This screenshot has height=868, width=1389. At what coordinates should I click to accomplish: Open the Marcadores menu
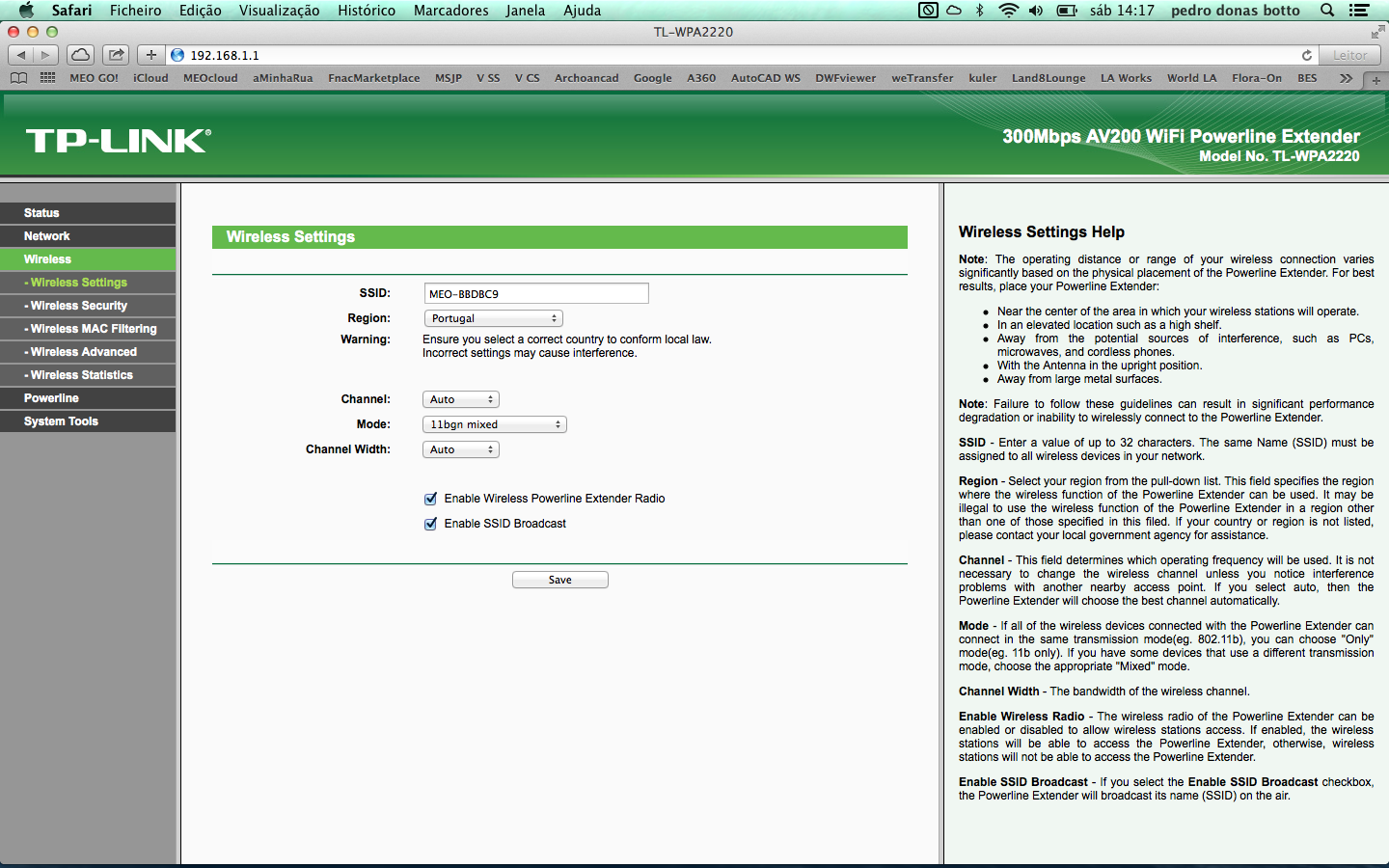coord(451,11)
